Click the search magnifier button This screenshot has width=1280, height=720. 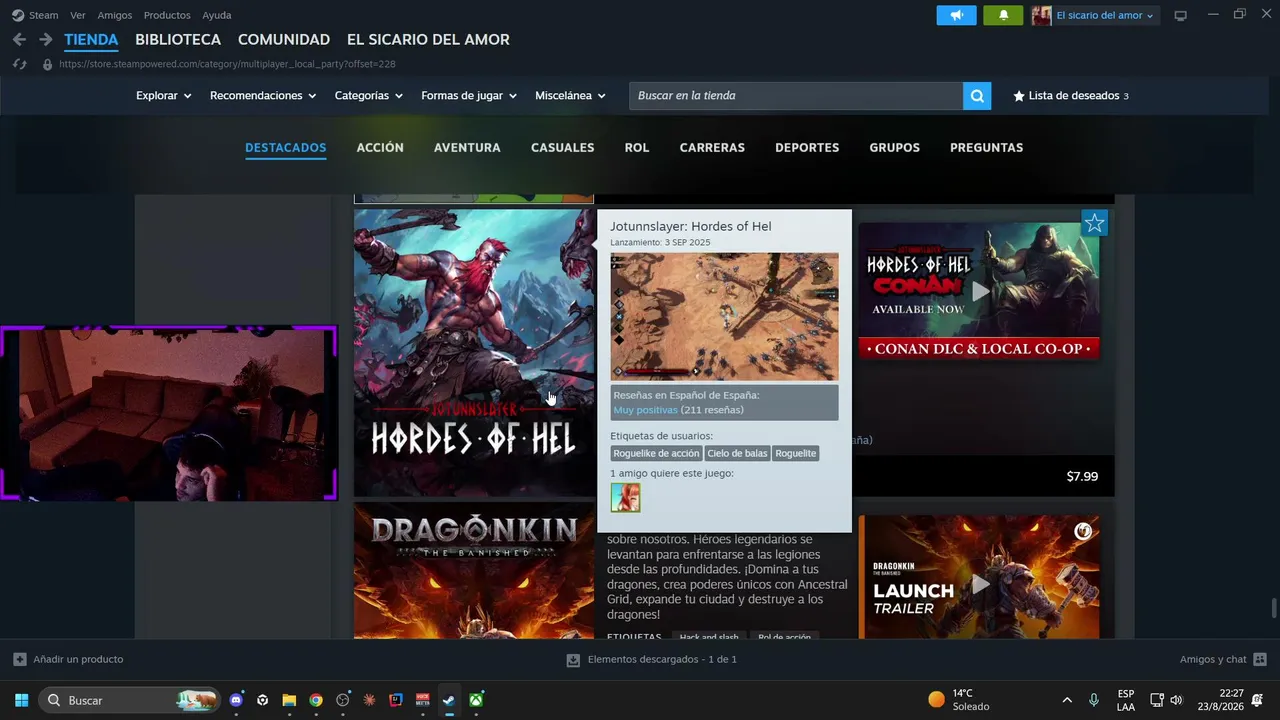(977, 96)
